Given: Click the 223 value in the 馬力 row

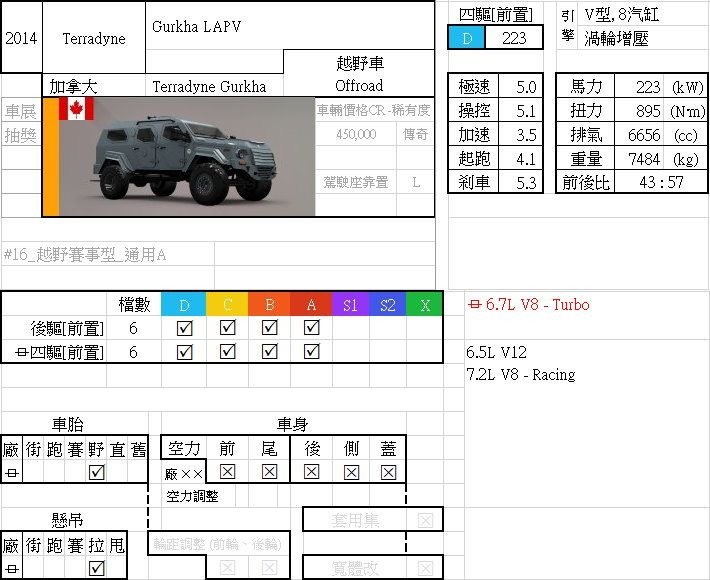Looking at the screenshot, I should pyautogui.click(x=639, y=86).
